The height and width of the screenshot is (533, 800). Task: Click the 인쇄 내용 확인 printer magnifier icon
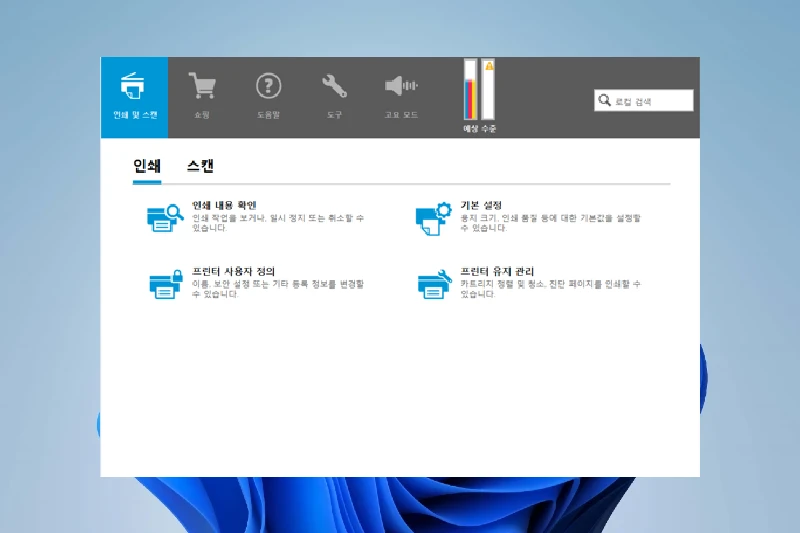165,218
